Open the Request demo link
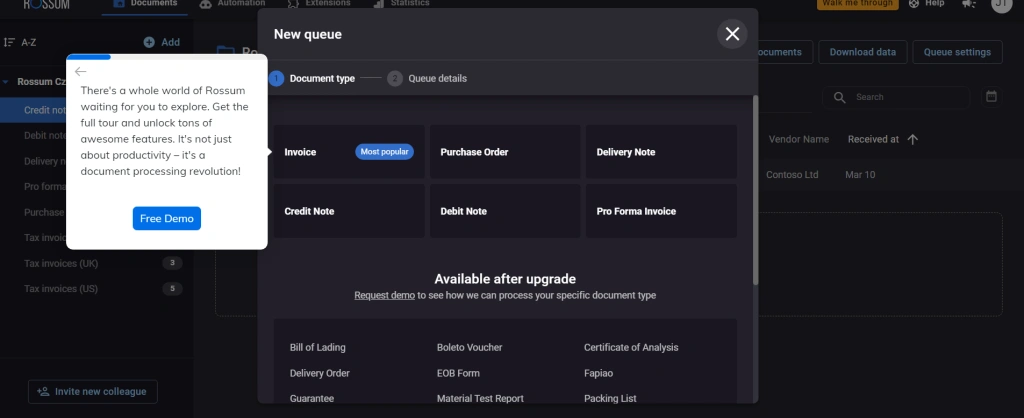The image size is (1024, 418). [x=384, y=295]
